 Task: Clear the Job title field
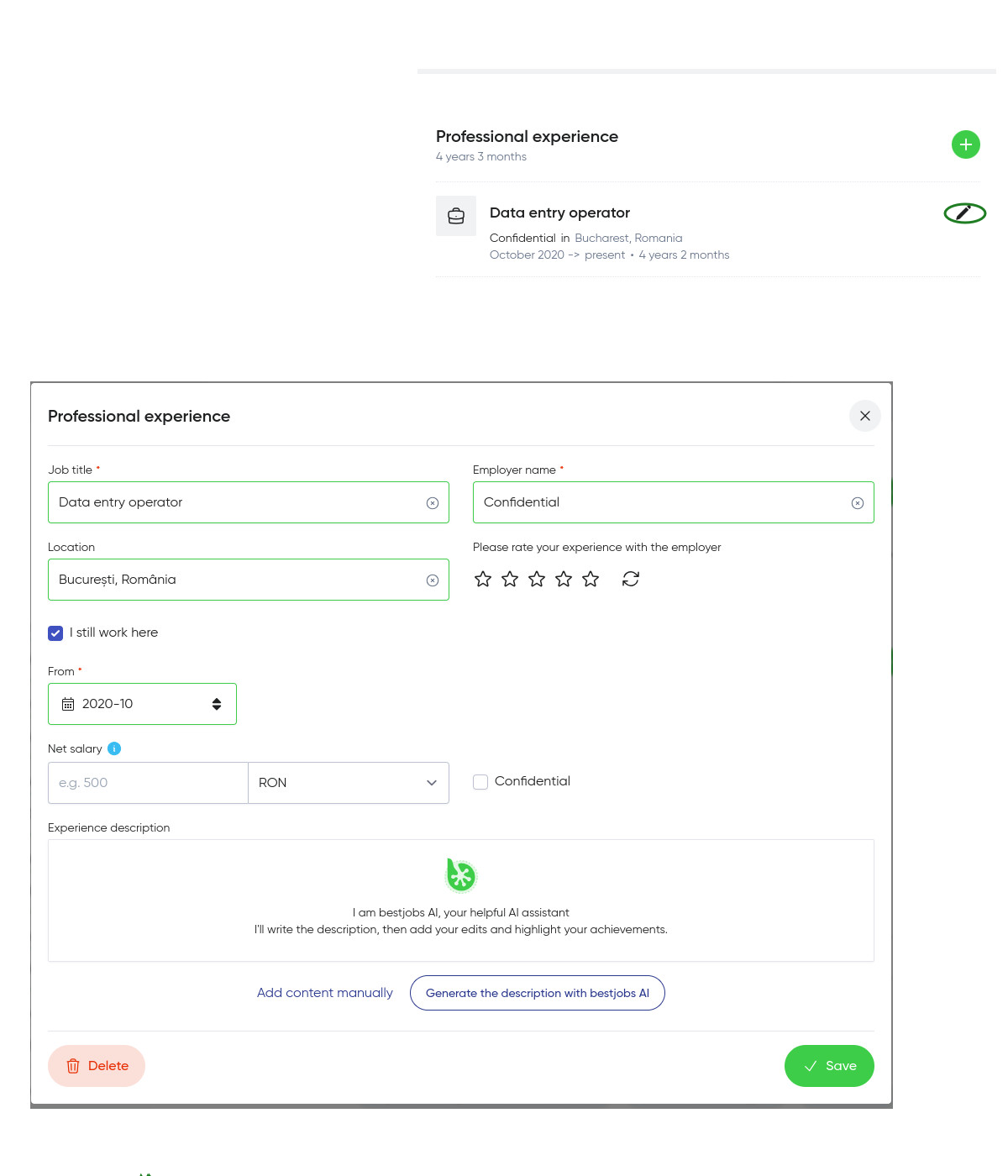[433, 503]
